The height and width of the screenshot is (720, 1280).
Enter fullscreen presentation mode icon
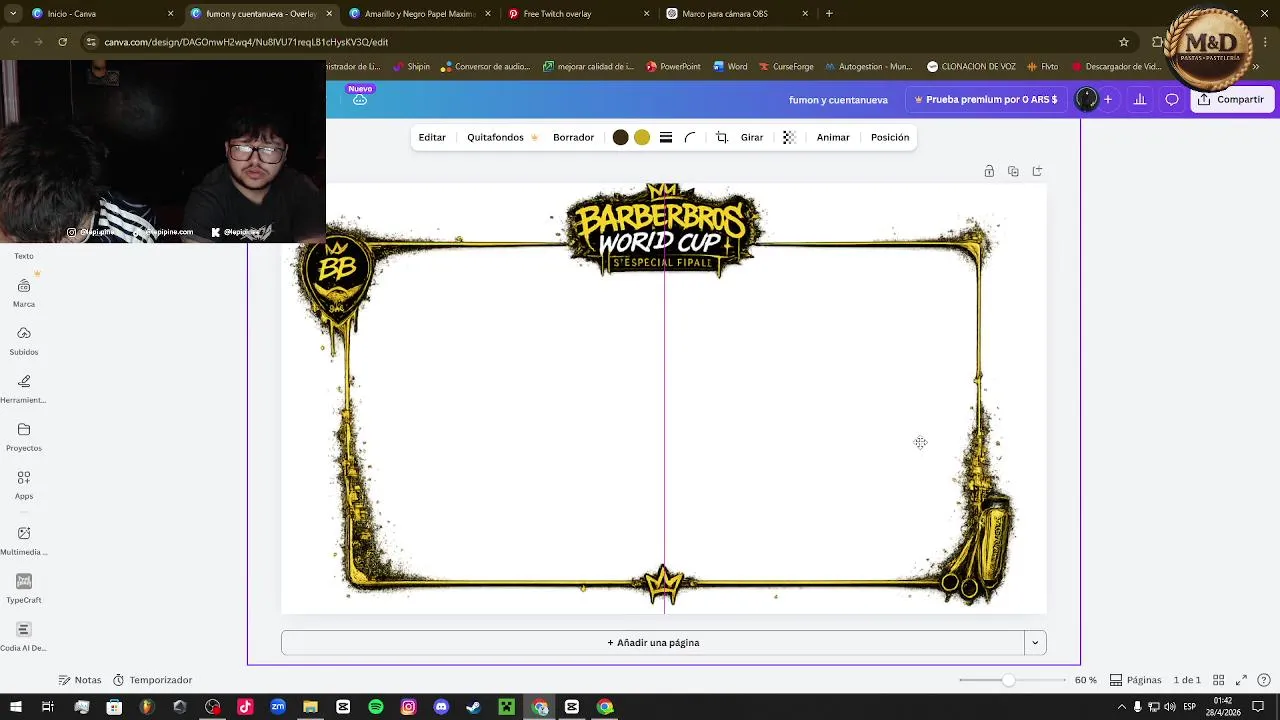point(1241,680)
